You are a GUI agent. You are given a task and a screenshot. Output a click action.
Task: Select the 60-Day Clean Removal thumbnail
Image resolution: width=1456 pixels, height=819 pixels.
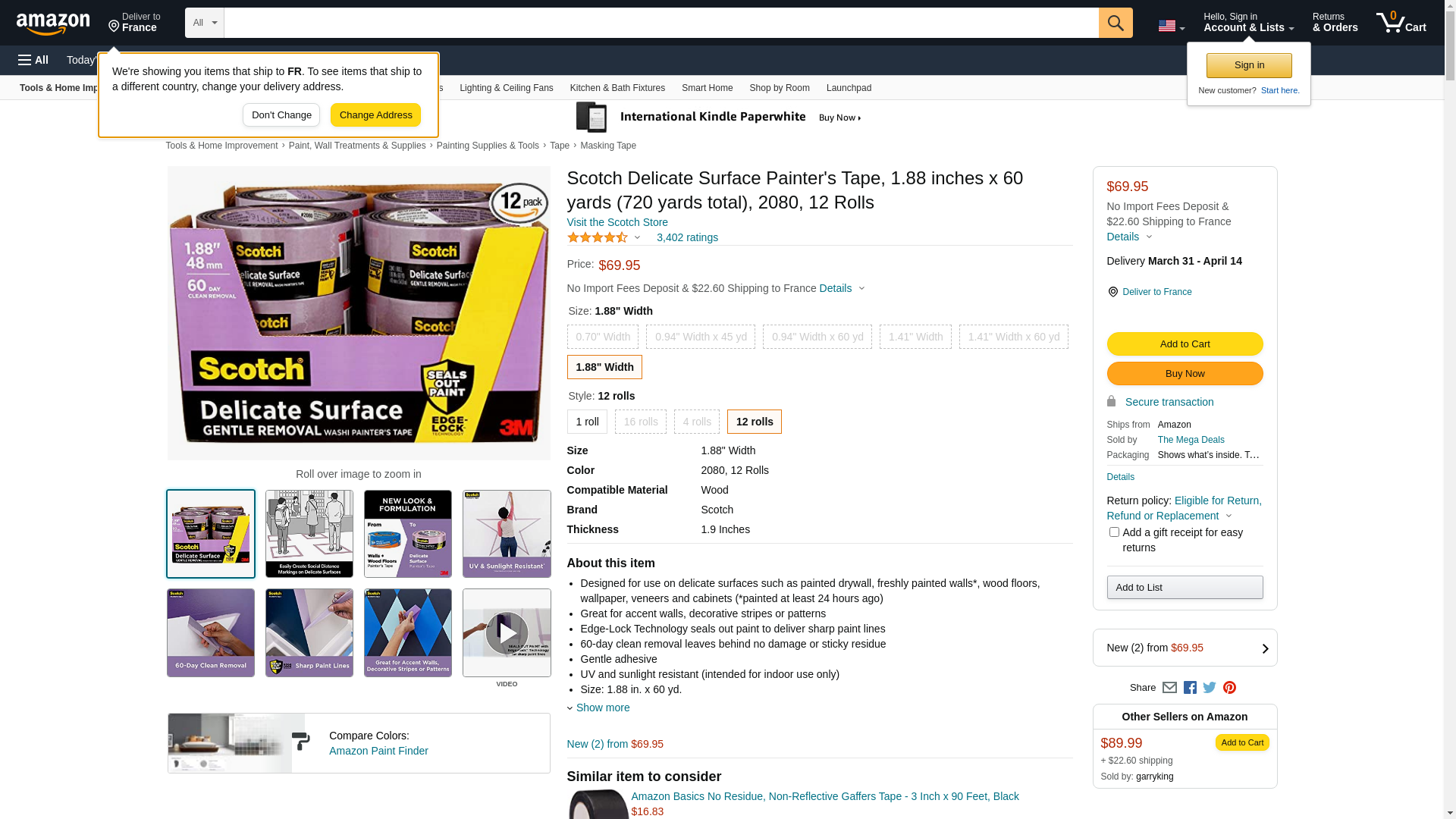coord(211,633)
